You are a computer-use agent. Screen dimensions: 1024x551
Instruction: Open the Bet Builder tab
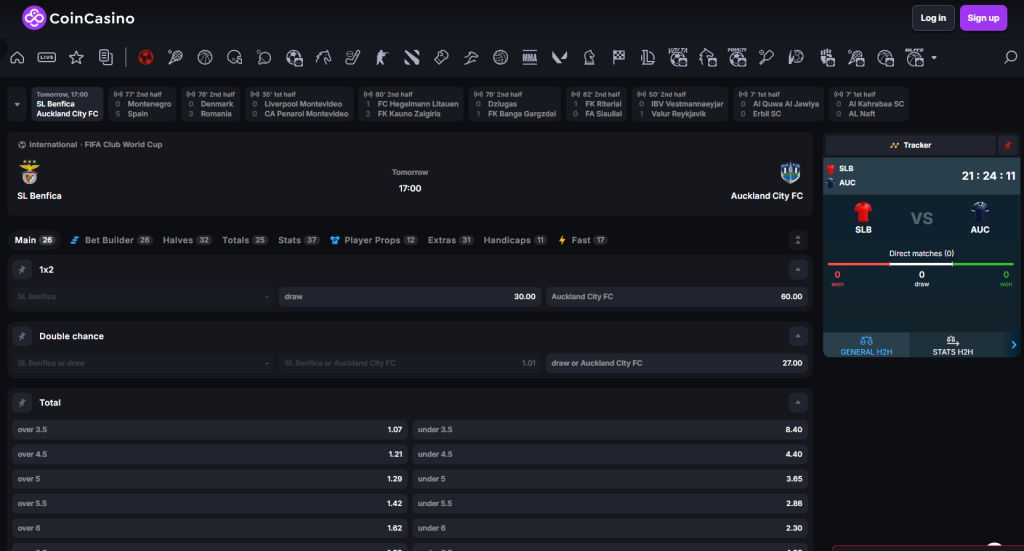pos(111,240)
